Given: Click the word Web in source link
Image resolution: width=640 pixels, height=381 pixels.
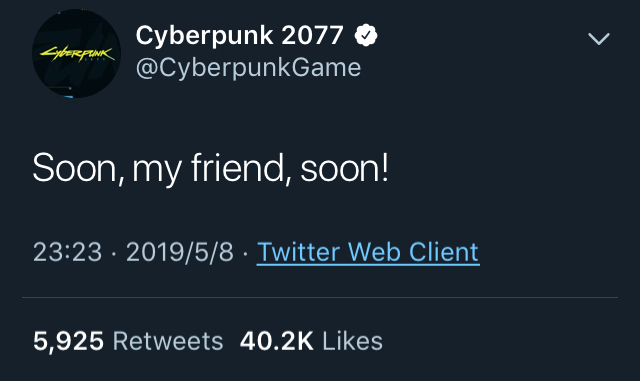Looking at the screenshot, I should pyautogui.click(x=374, y=252).
